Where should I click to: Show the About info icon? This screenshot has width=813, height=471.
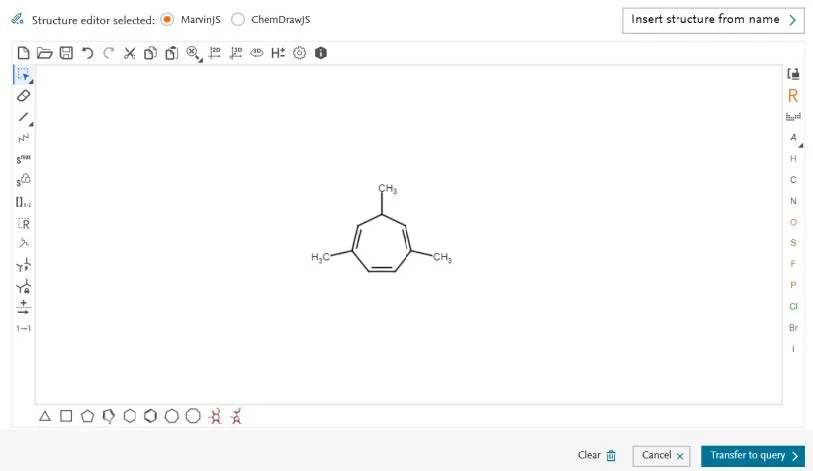click(x=321, y=53)
